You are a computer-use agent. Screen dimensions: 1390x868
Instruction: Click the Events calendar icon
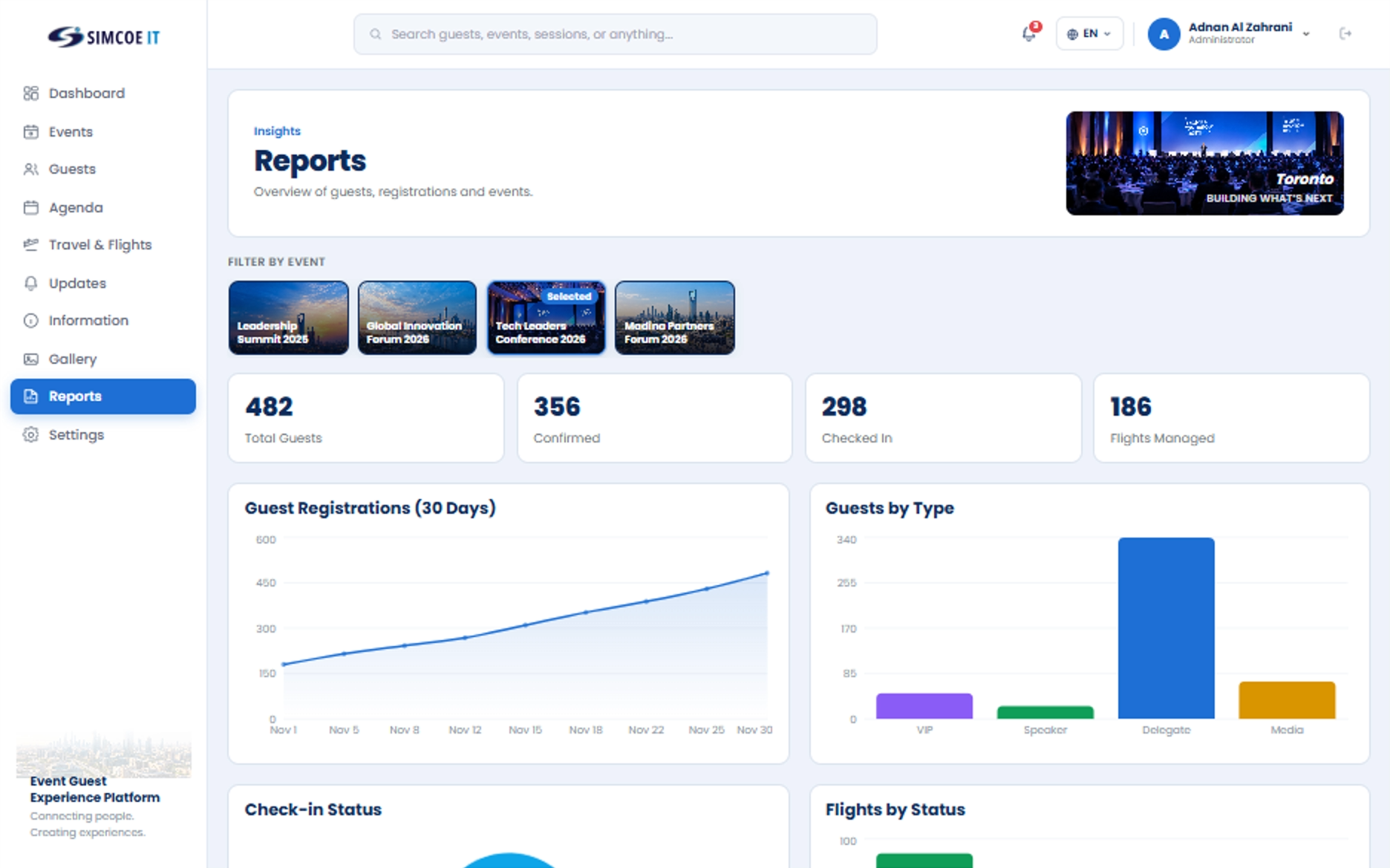coord(30,131)
